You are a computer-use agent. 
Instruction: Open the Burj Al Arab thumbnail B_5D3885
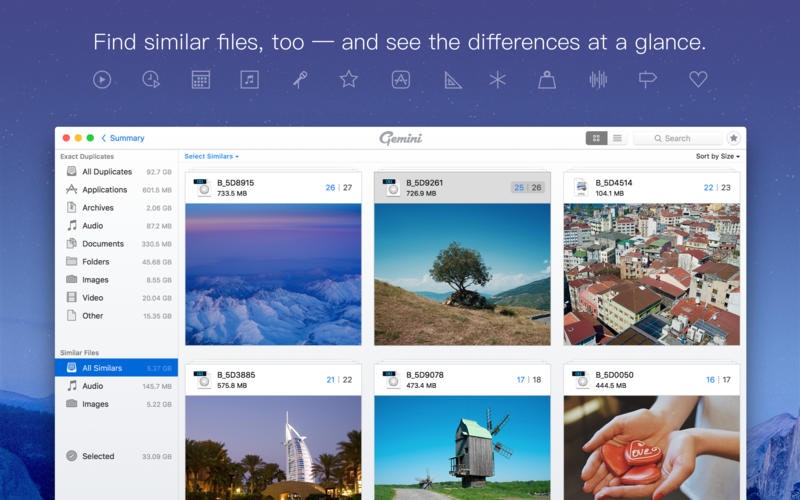273,448
